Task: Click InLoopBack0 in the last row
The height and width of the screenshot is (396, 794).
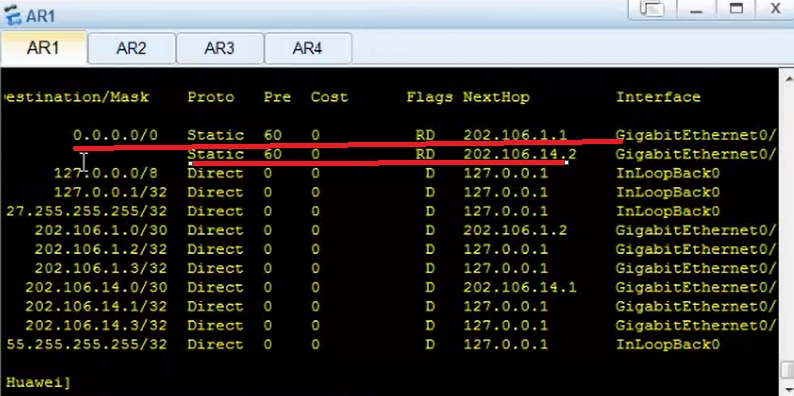Action: (x=667, y=344)
